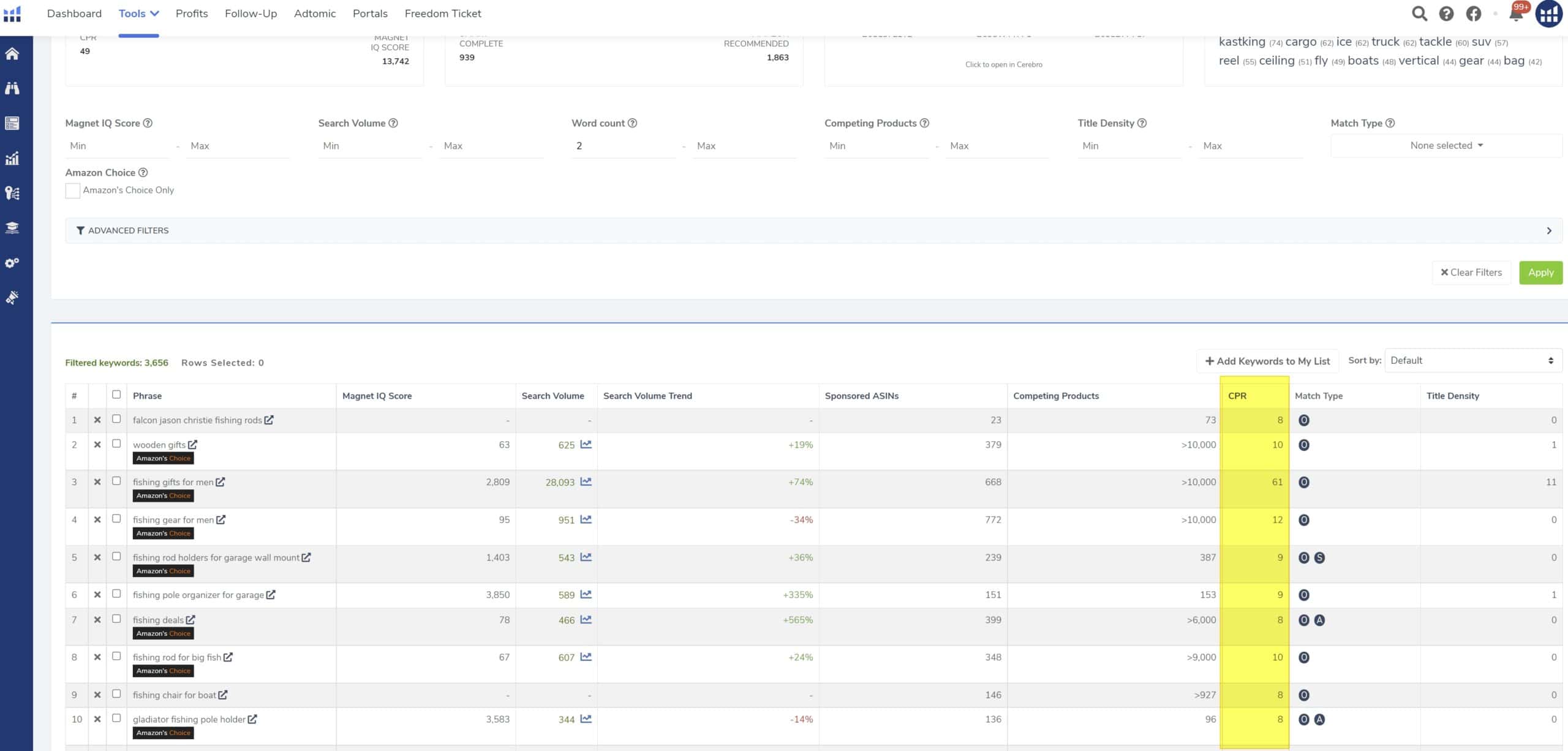Focus the Word count min field

click(624, 146)
